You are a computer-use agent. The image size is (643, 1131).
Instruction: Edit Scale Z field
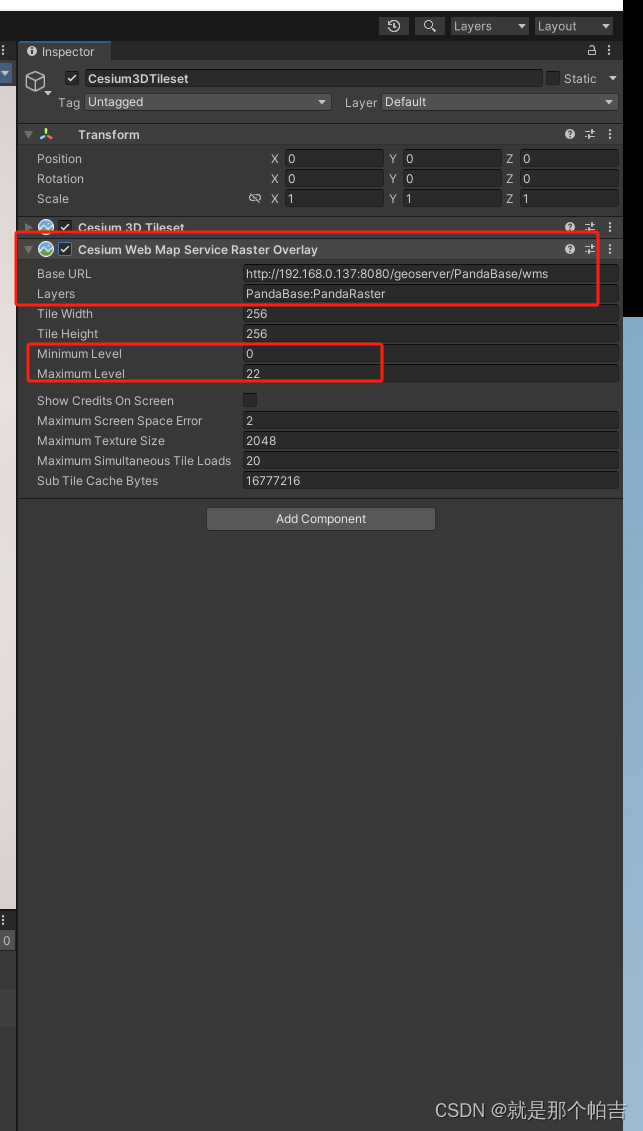pos(569,199)
